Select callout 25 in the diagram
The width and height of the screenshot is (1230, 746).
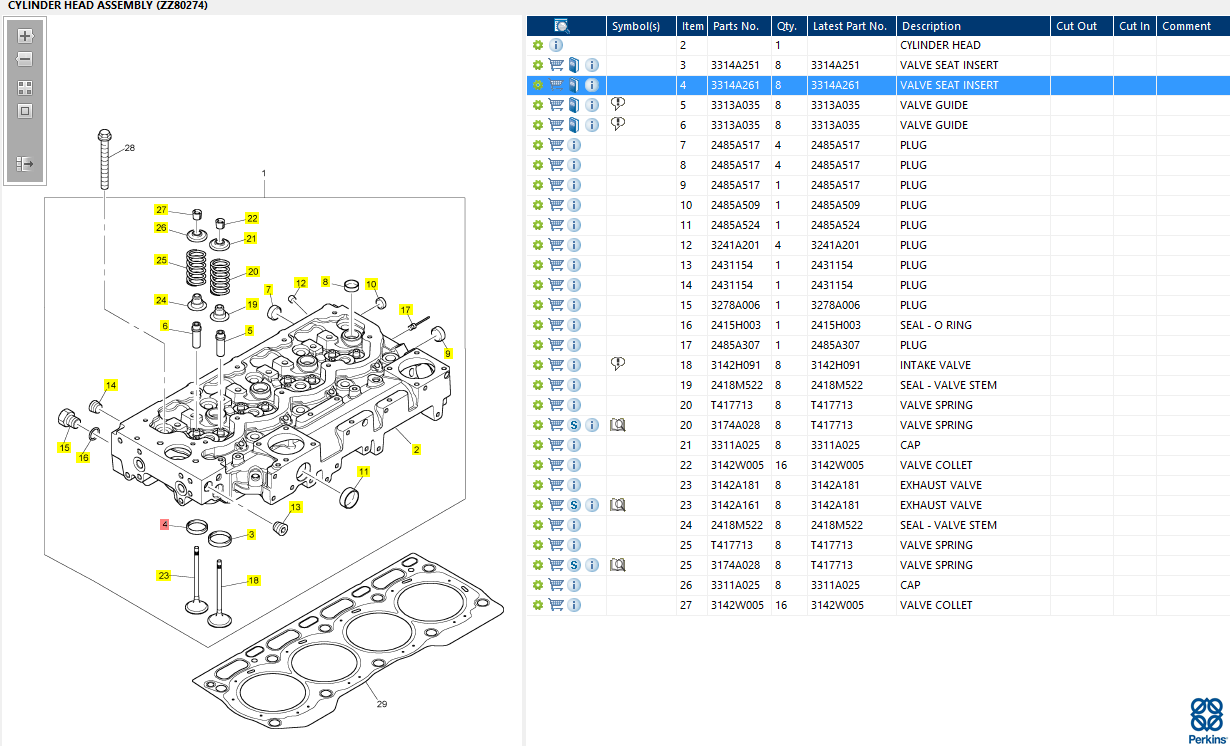point(161,260)
